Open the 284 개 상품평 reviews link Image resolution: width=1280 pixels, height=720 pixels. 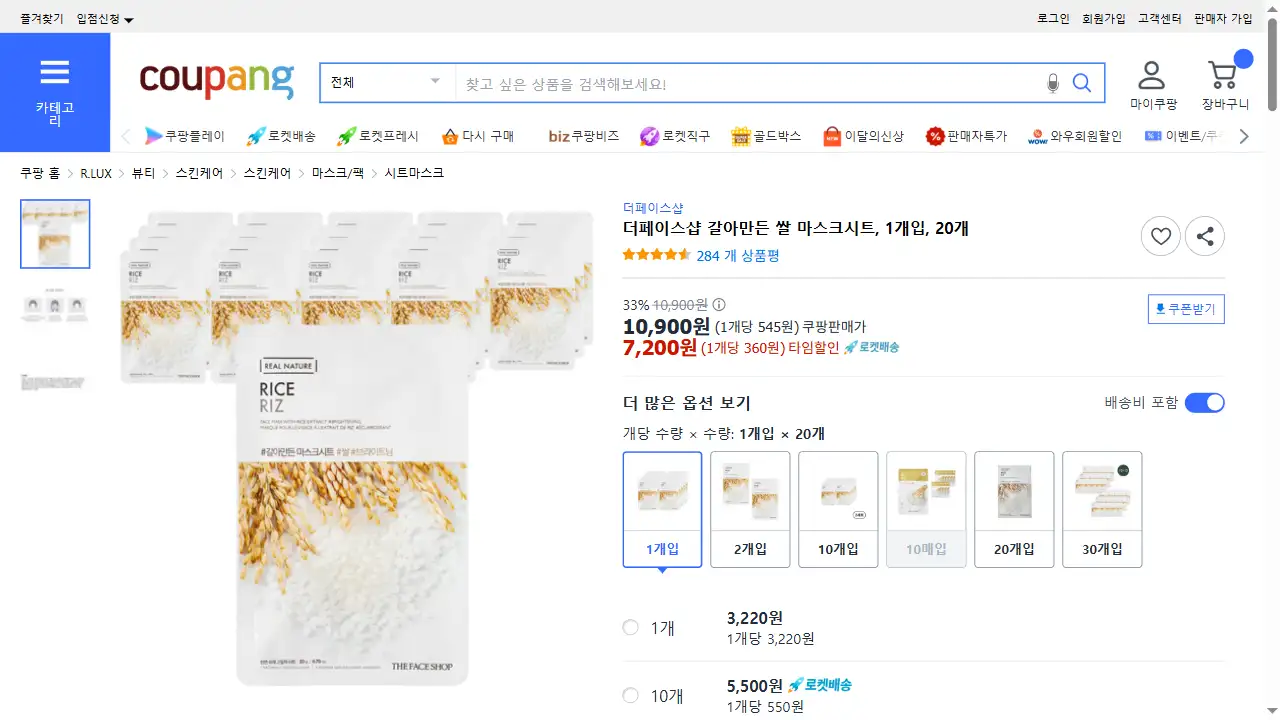738,256
